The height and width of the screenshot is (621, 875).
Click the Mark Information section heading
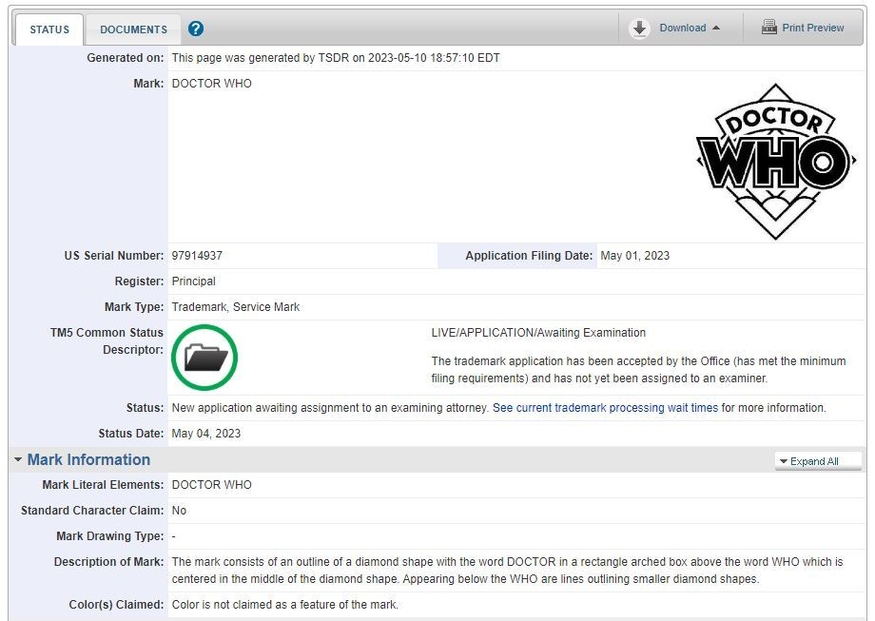coord(89,460)
